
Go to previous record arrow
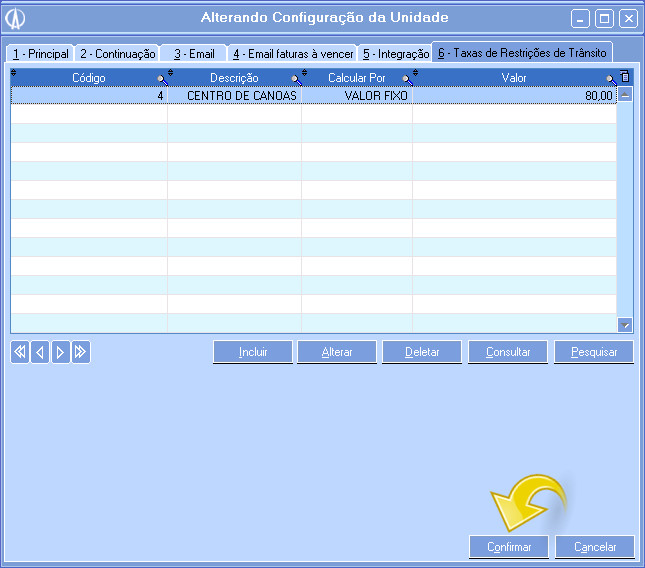click(x=40, y=352)
